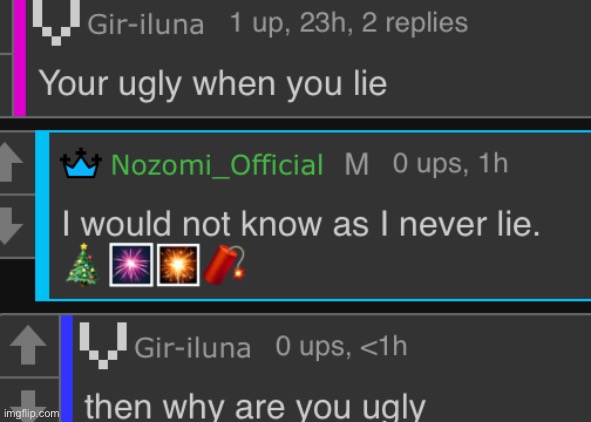Click the red firecracker emoji

point(224,265)
